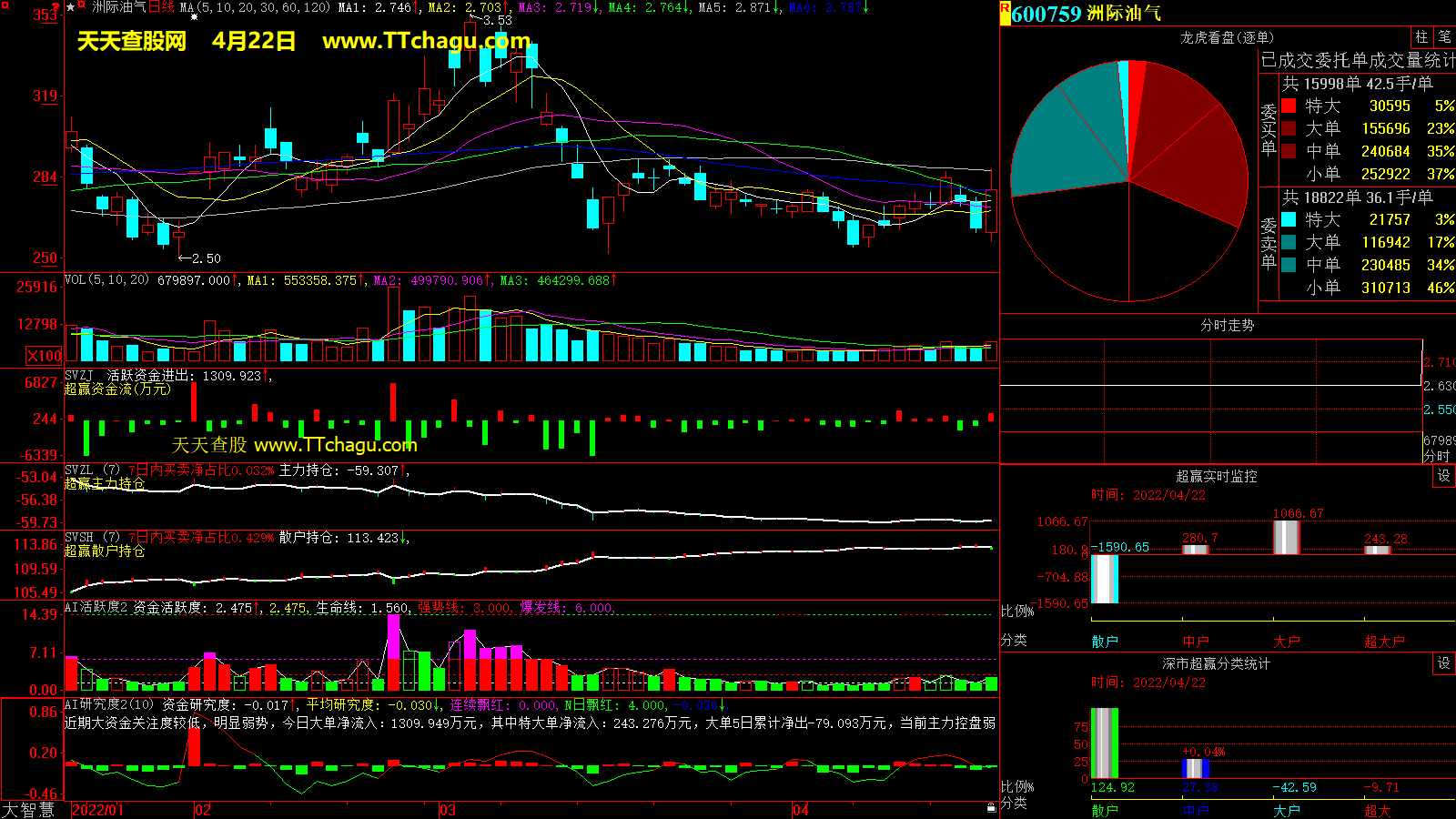Click the small lock icon at chart bottom

991,808
